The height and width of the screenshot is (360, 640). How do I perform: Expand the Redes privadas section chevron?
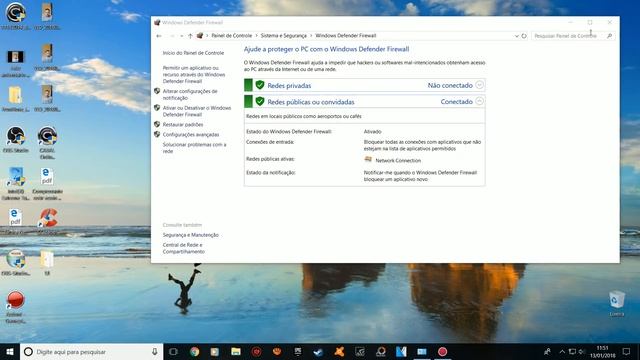(x=480, y=85)
